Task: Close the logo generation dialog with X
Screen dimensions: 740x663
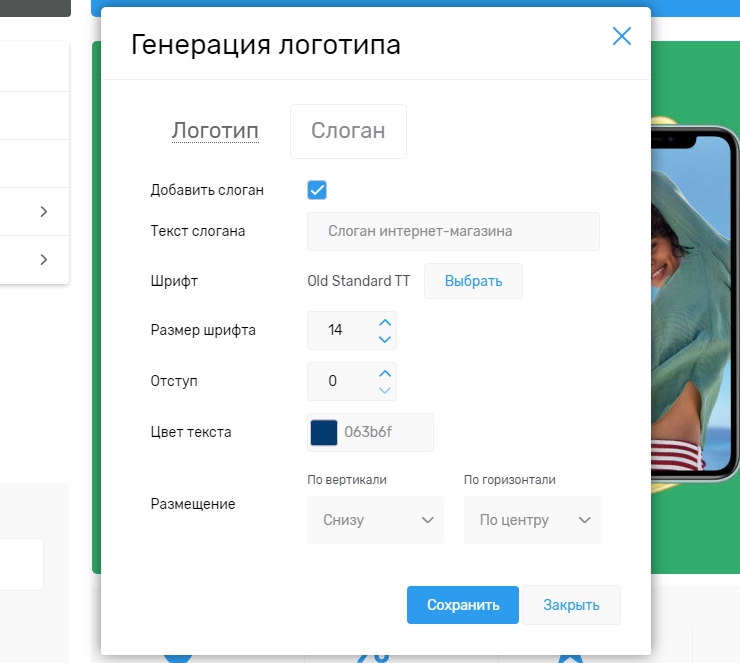Action: point(621,37)
